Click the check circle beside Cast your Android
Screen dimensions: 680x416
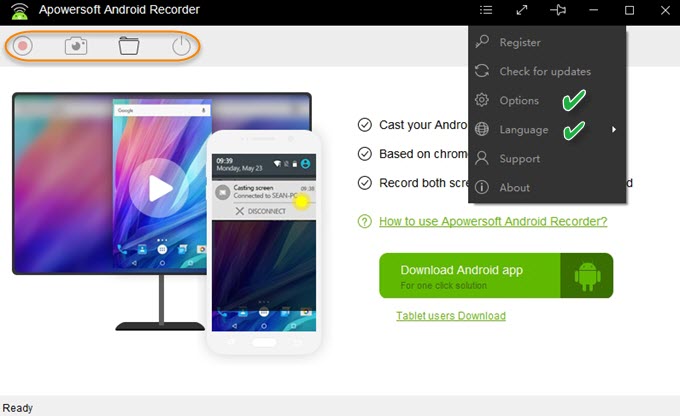pos(365,125)
